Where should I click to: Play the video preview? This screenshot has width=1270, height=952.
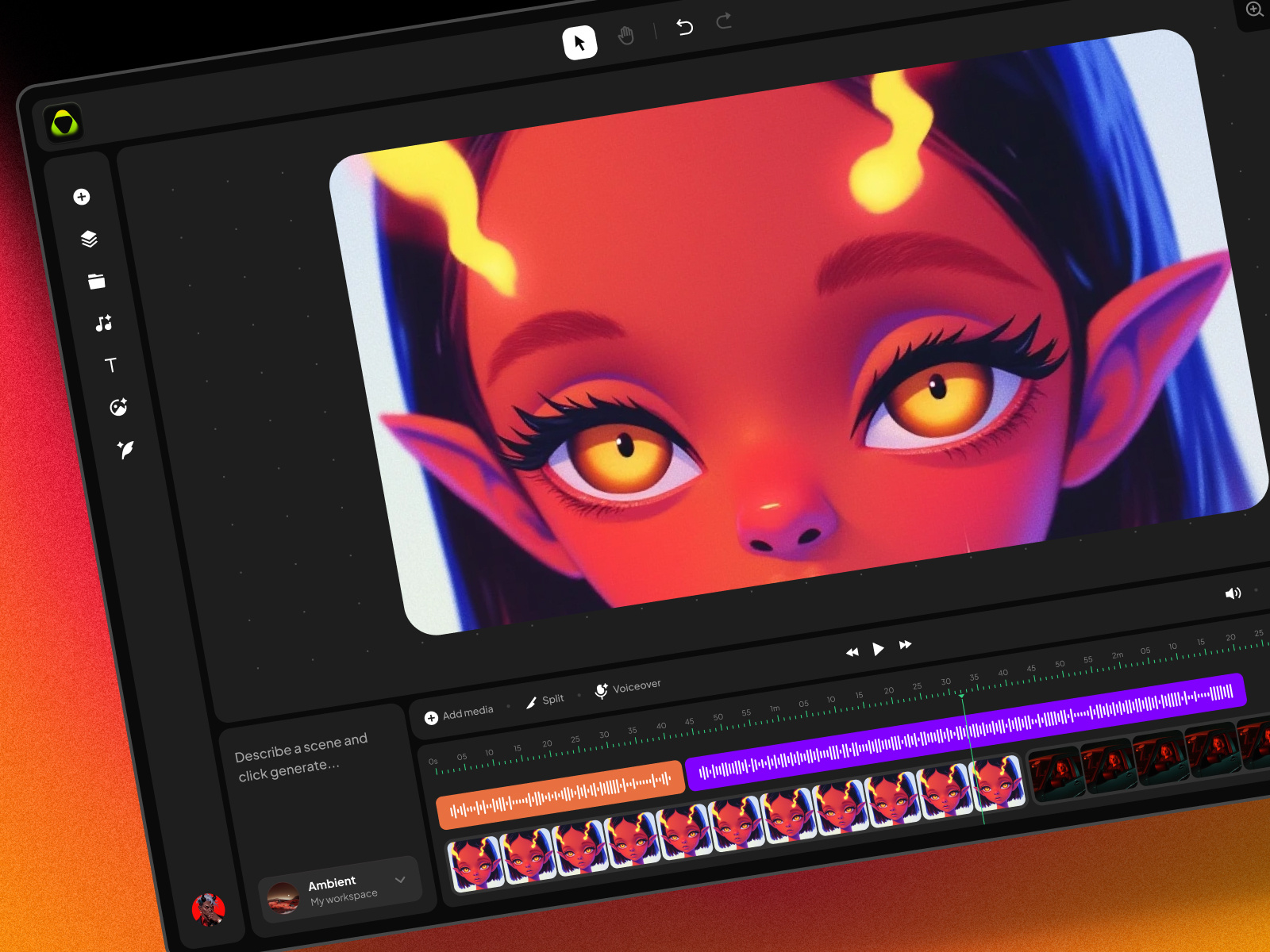878,649
